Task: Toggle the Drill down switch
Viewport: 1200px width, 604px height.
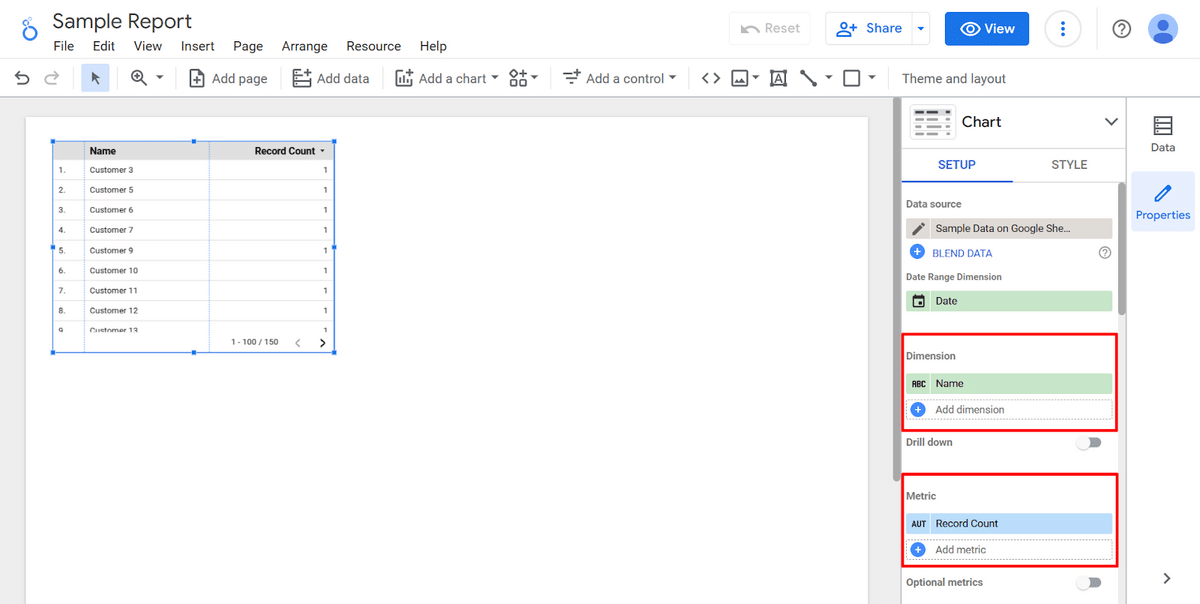Action: click(x=1088, y=443)
